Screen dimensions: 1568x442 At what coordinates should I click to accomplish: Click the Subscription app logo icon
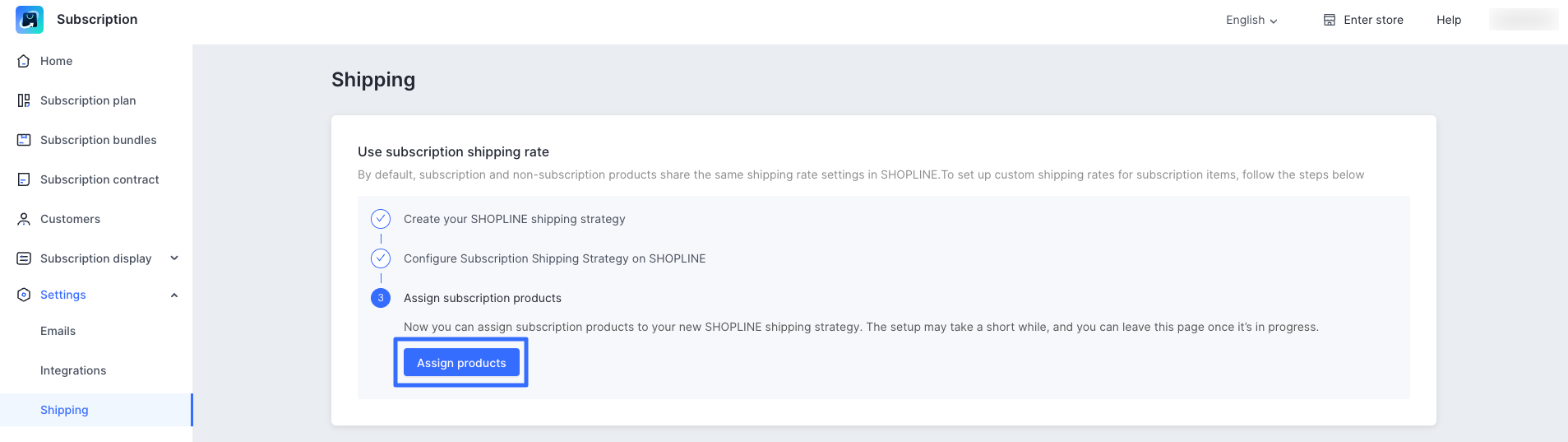coord(30,20)
